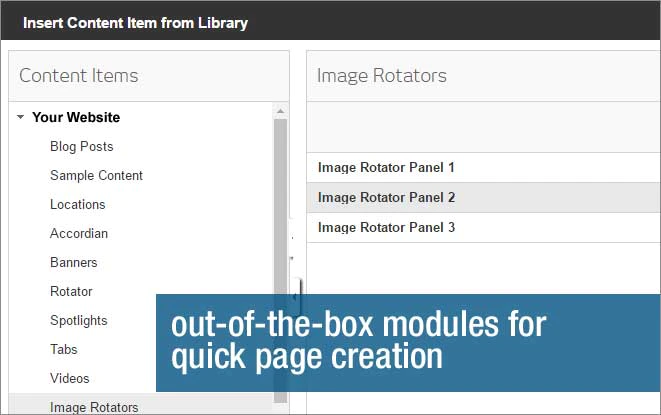Click the Content Items vertical scrollbar track
The image size is (661, 415).
pyautogui.click(x=280, y=260)
